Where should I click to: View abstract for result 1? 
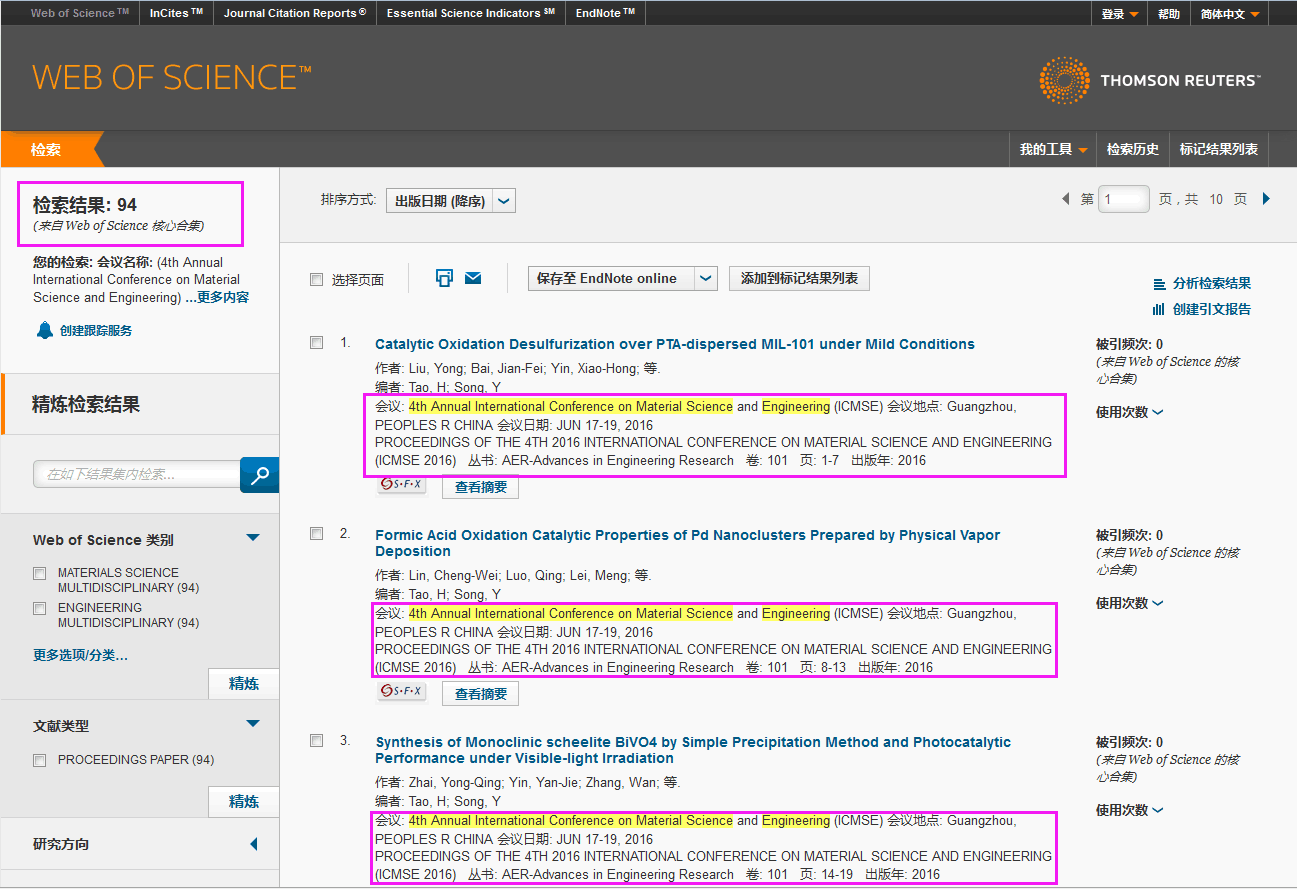[481, 487]
